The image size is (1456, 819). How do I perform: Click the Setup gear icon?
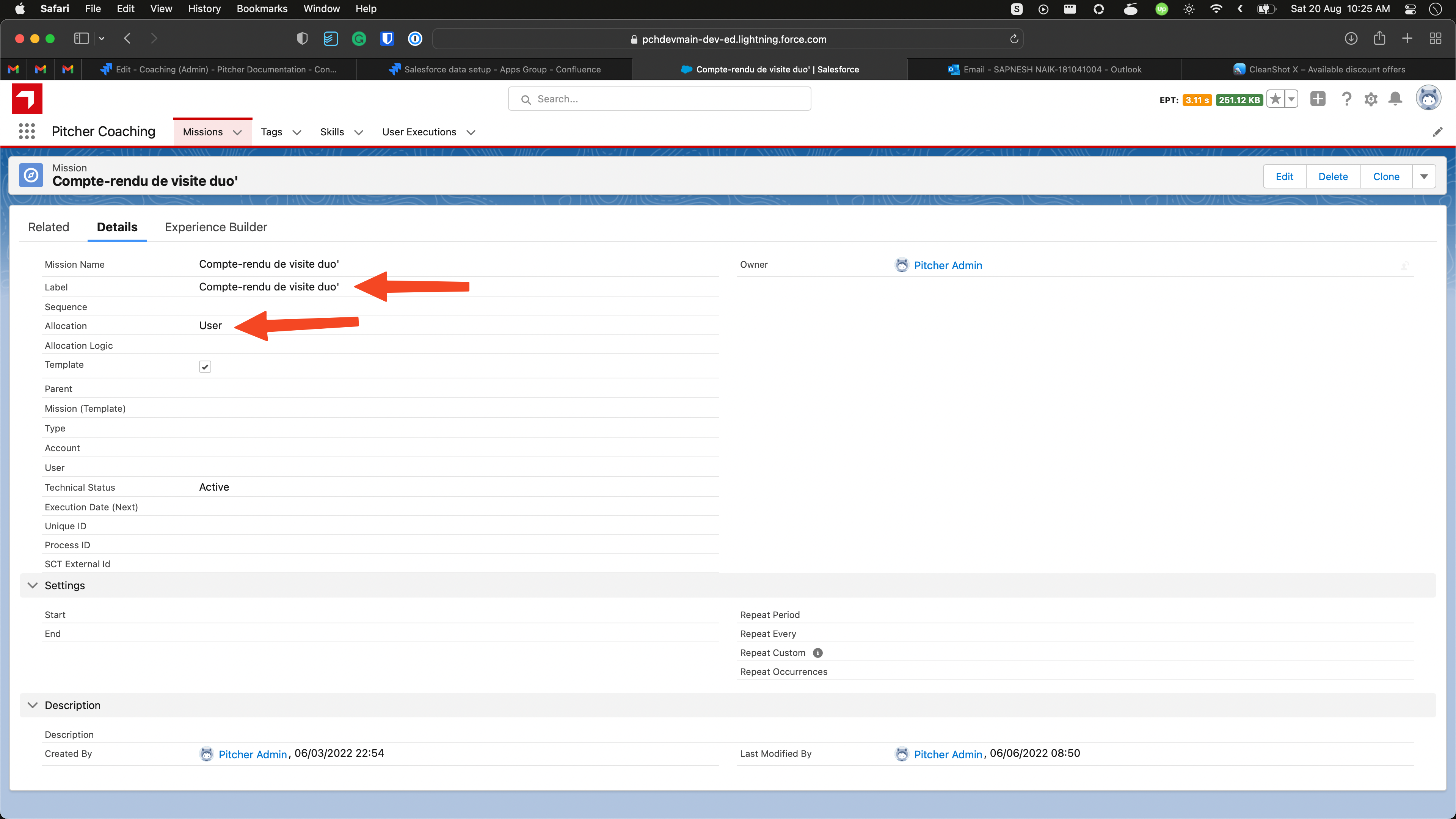pos(1371,99)
